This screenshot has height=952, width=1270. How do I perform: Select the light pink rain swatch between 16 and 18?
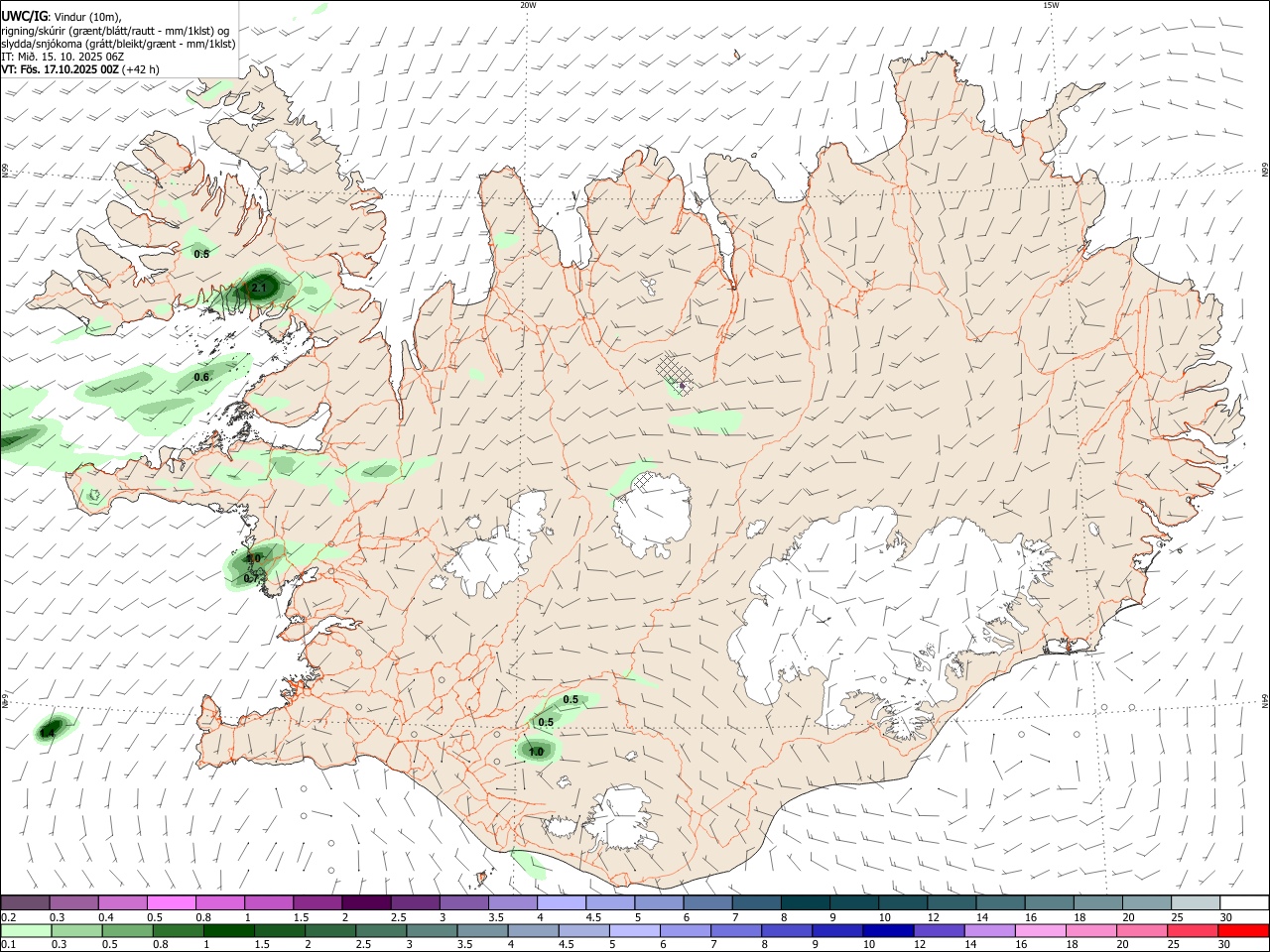[1040, 930]
